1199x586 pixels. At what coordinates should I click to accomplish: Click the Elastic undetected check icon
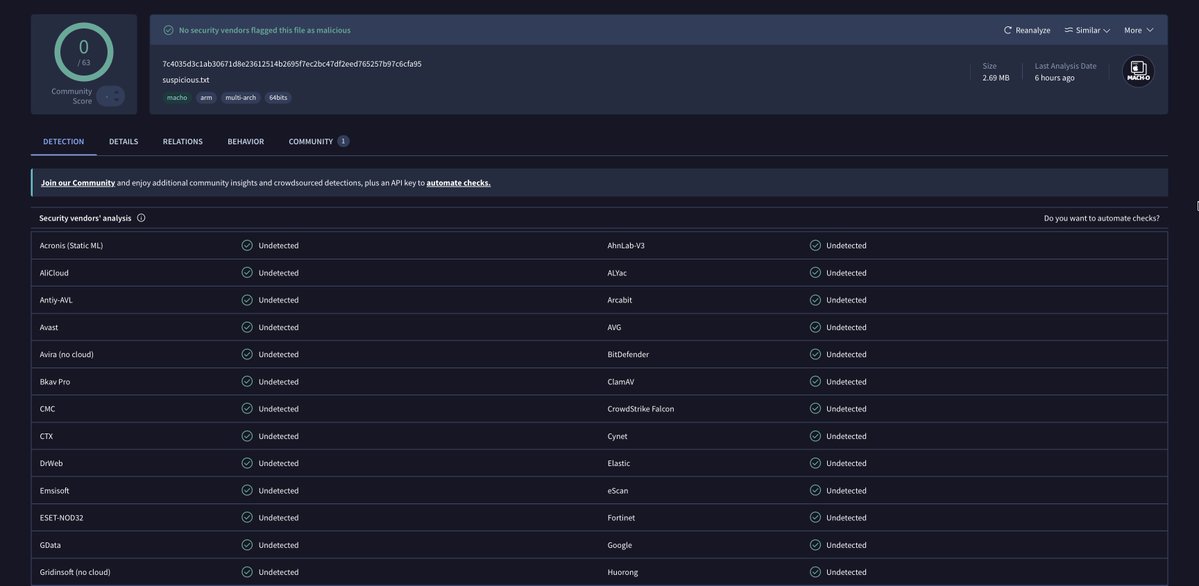point(815,463)
